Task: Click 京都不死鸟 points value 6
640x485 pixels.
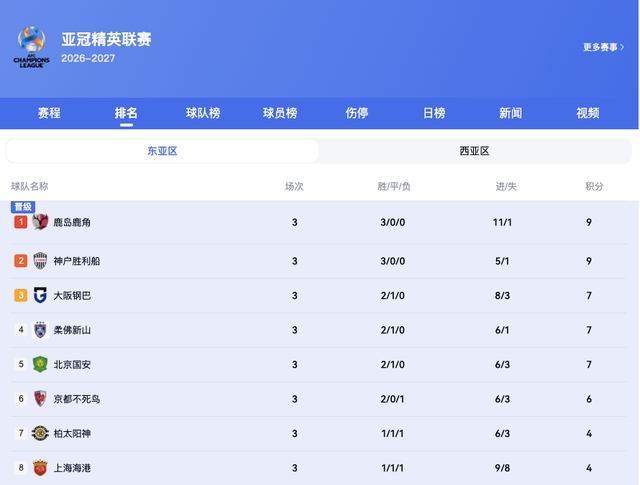Action: point(589,399)
